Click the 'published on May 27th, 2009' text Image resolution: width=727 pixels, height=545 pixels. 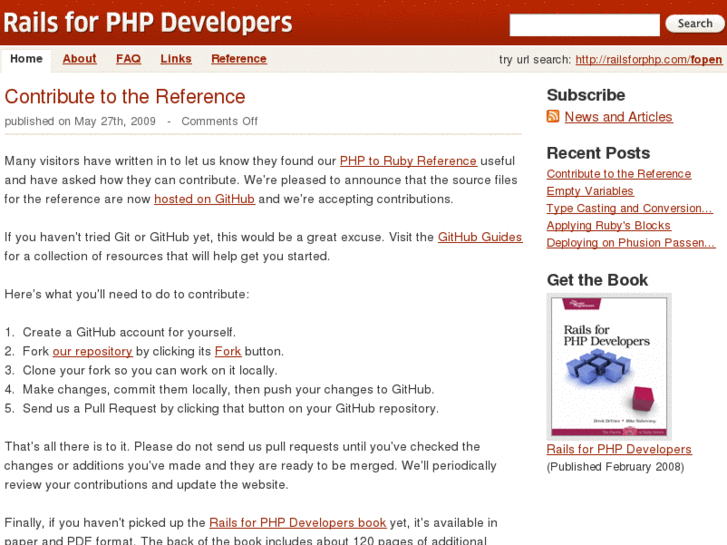pos(80,122)
